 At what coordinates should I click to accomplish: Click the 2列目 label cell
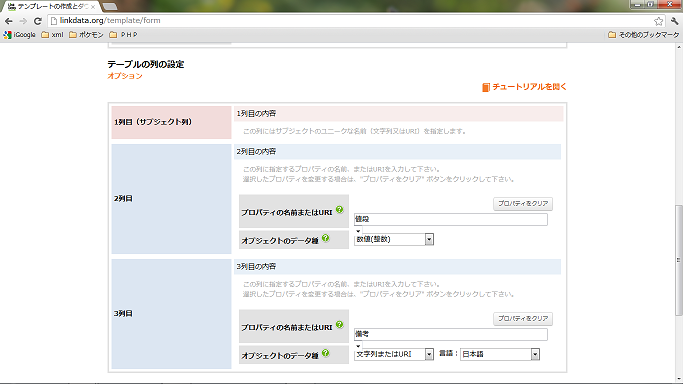point(171,199)
